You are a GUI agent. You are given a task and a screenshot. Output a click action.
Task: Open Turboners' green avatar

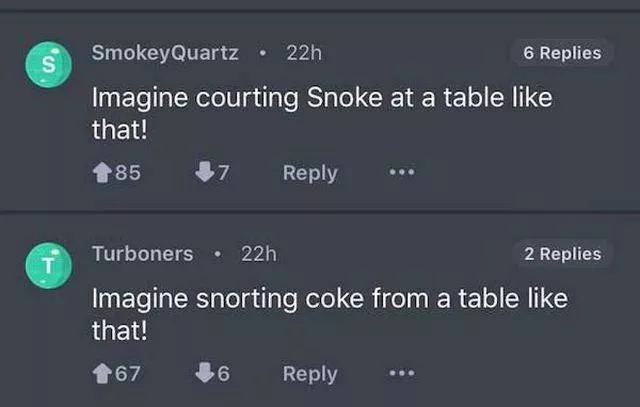point(44,264)
